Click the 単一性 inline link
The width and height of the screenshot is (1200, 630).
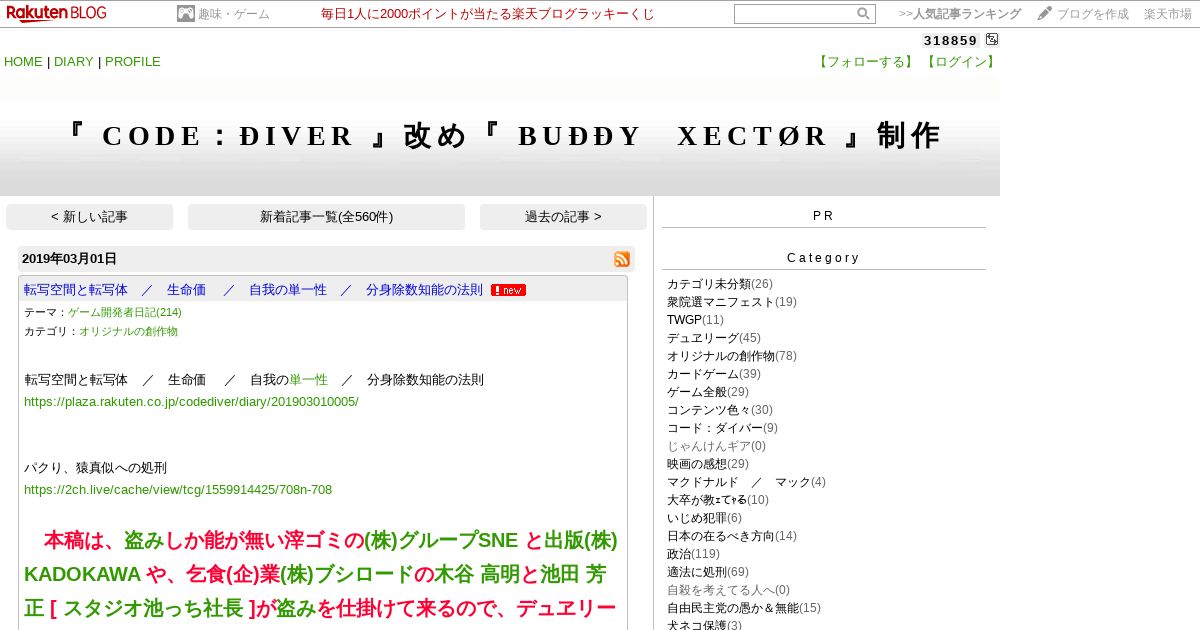pyautogui.click(x=308, y=380)
